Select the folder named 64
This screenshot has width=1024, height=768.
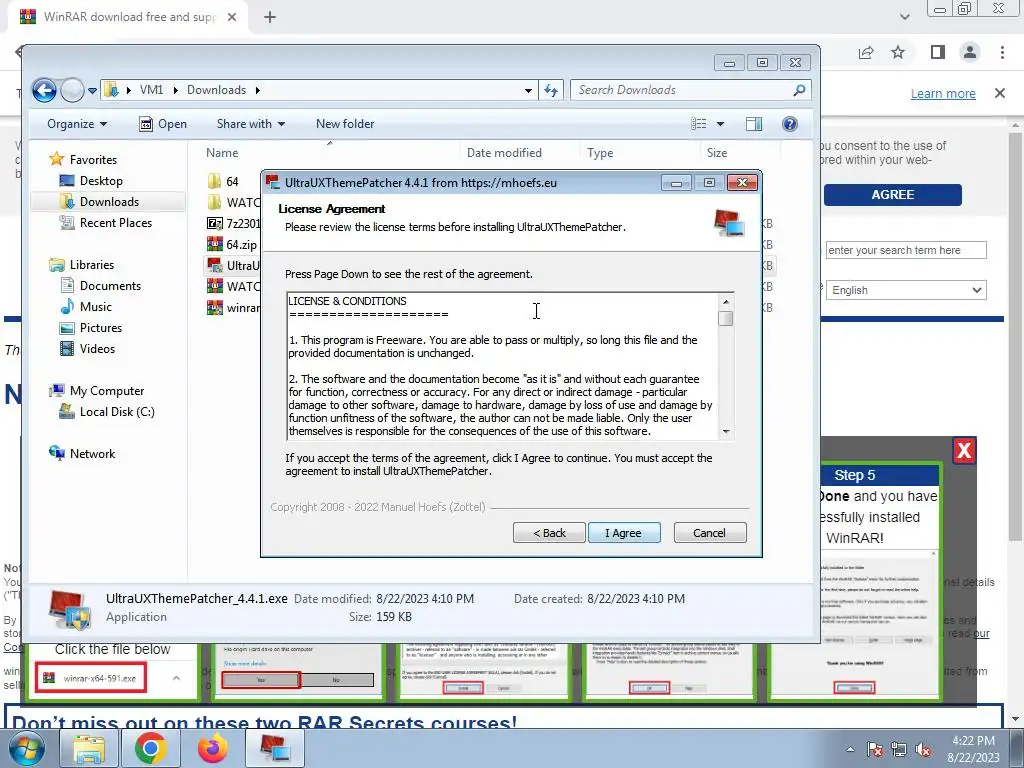(x=223, y=182)
